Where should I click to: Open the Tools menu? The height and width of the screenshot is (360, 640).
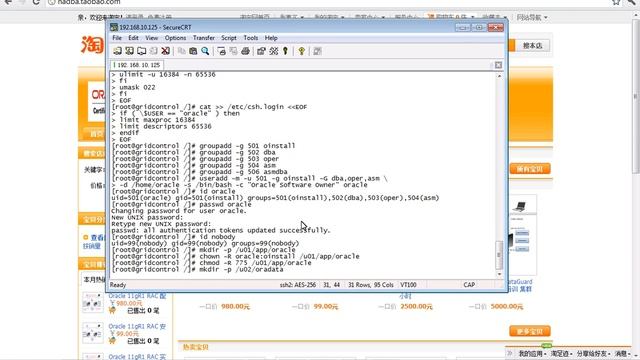(251, 38)
